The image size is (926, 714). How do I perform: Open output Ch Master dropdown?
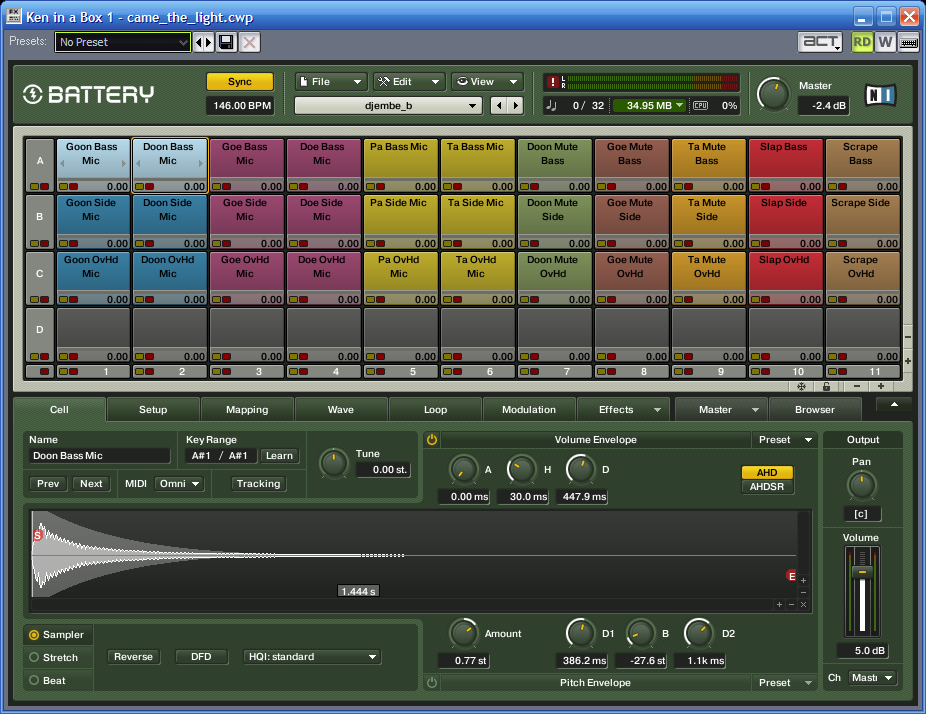(872, 677)
